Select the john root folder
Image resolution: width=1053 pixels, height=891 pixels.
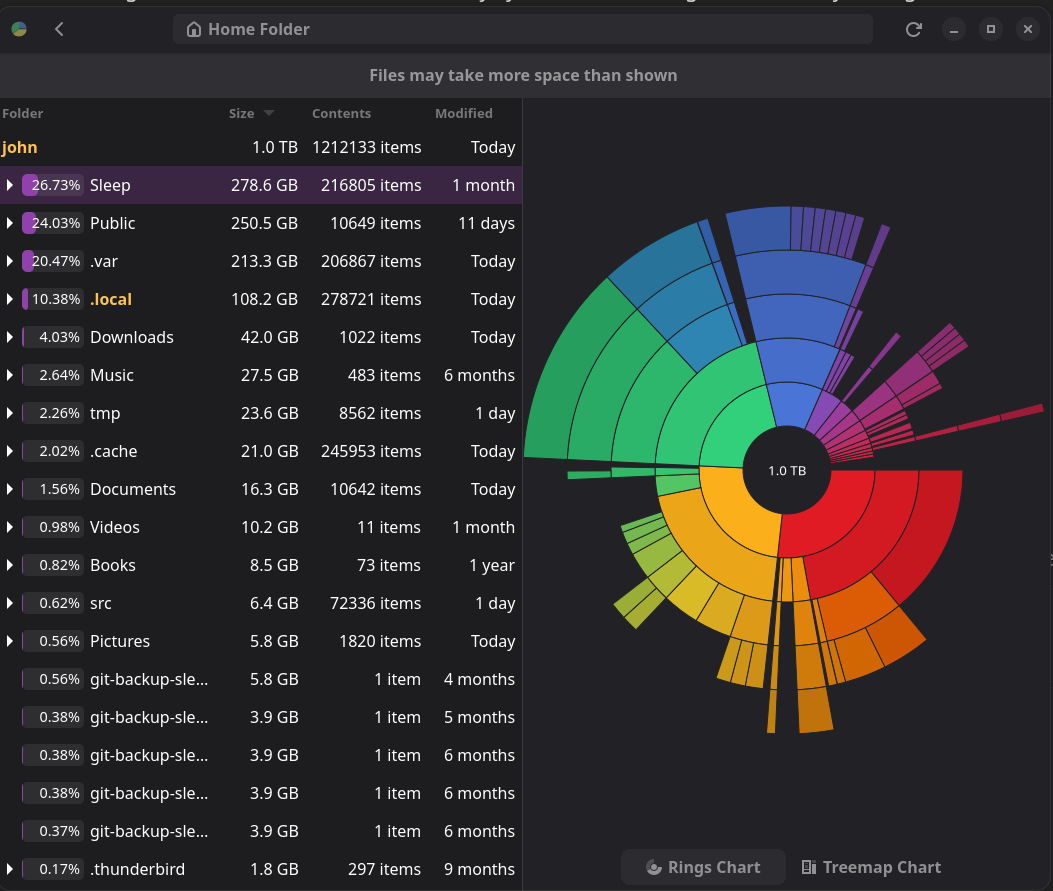point(261,147)
